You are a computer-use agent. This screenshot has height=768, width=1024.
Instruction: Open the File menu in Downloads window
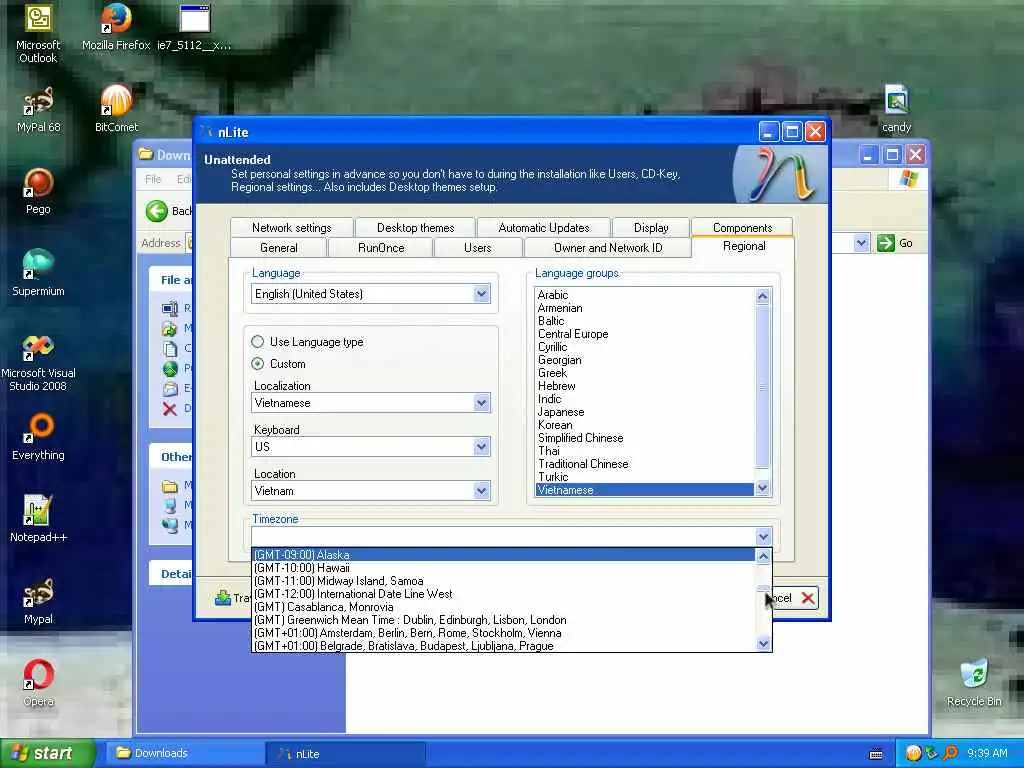pos(153,179)
